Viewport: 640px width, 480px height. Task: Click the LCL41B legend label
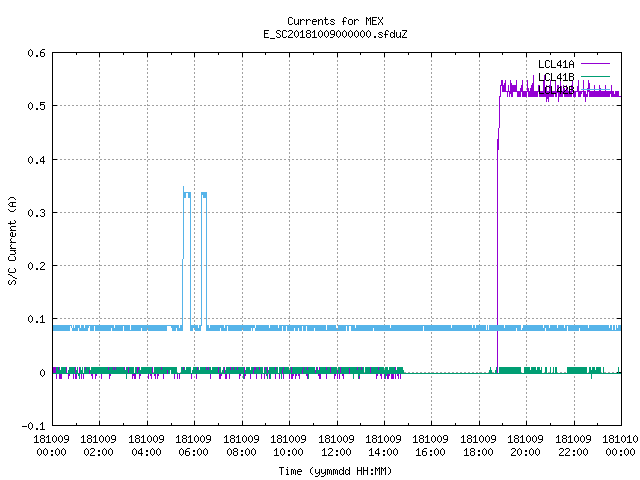pos(556,77)
